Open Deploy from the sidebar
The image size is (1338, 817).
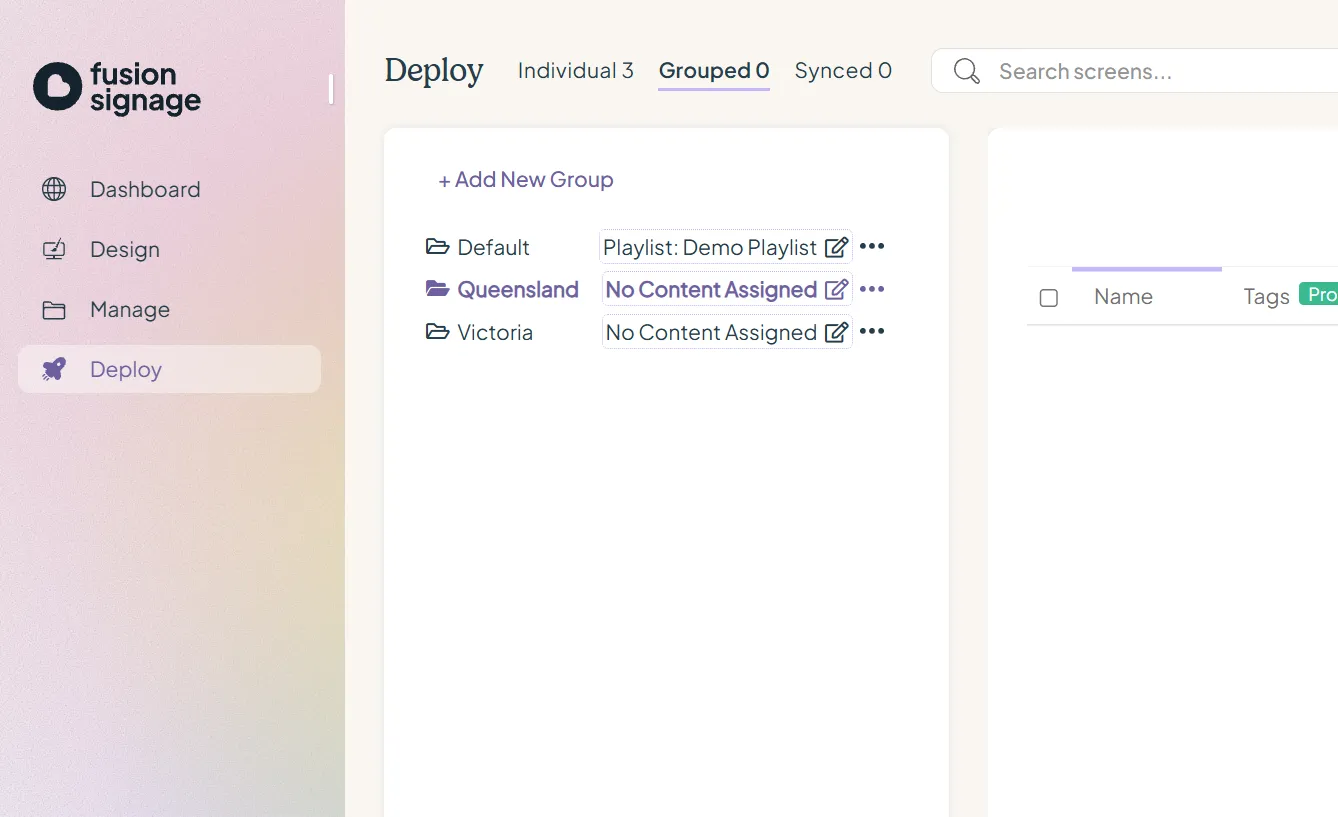pos(169,369)
